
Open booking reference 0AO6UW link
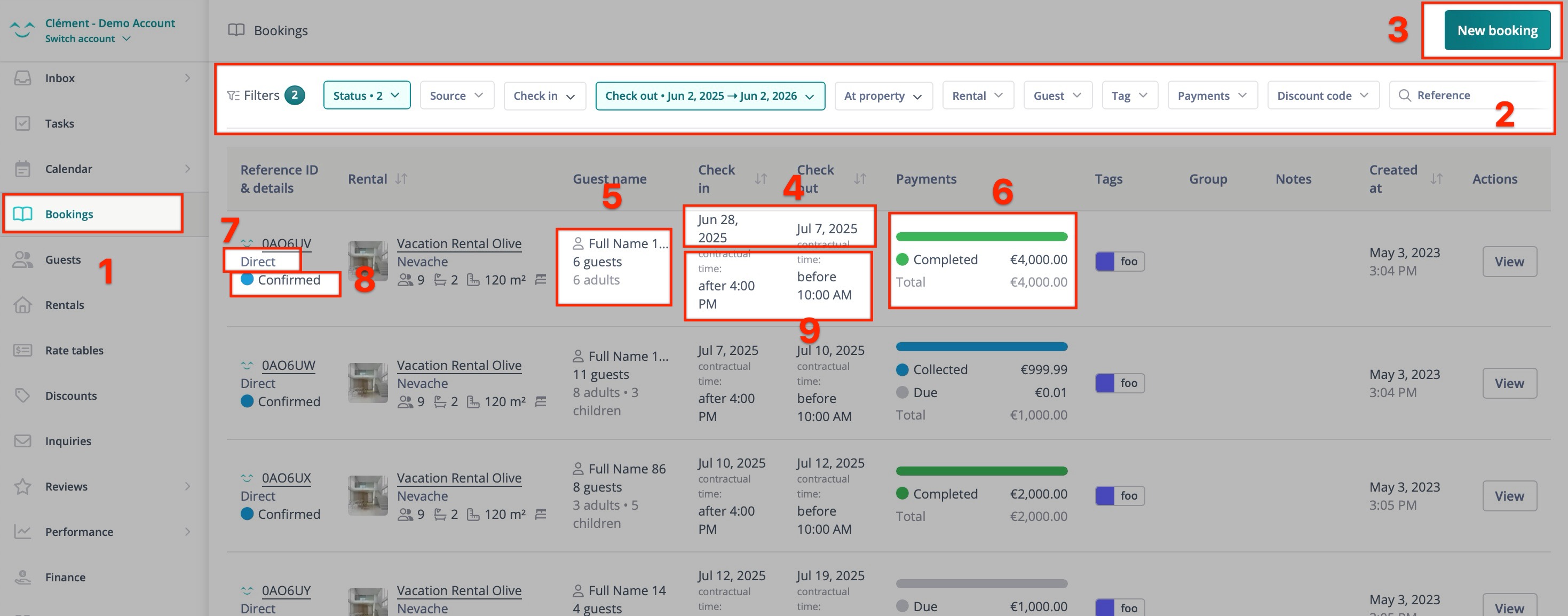288,365
